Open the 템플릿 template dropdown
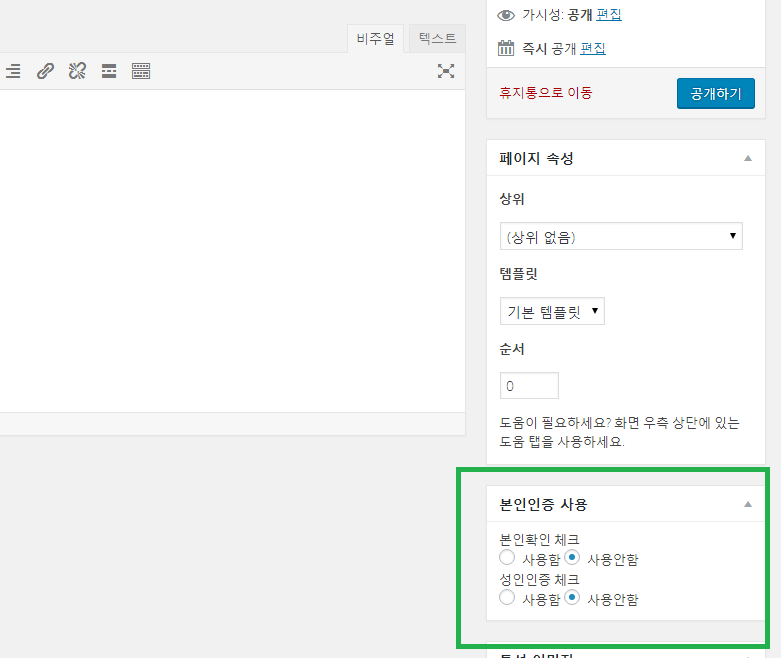781x658 pixels. click(552, 311)
